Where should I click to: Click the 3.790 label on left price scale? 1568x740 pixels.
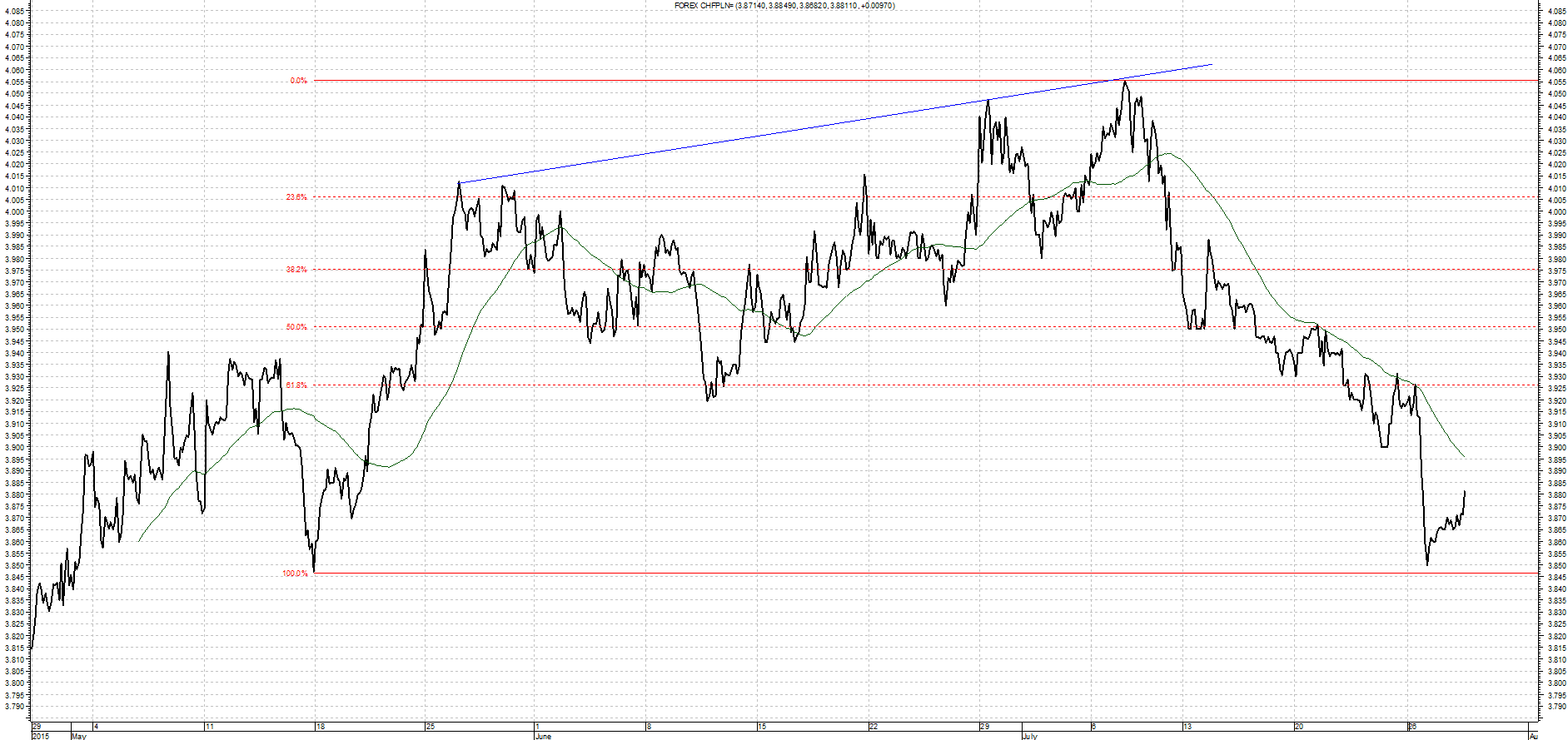point(14,707)
